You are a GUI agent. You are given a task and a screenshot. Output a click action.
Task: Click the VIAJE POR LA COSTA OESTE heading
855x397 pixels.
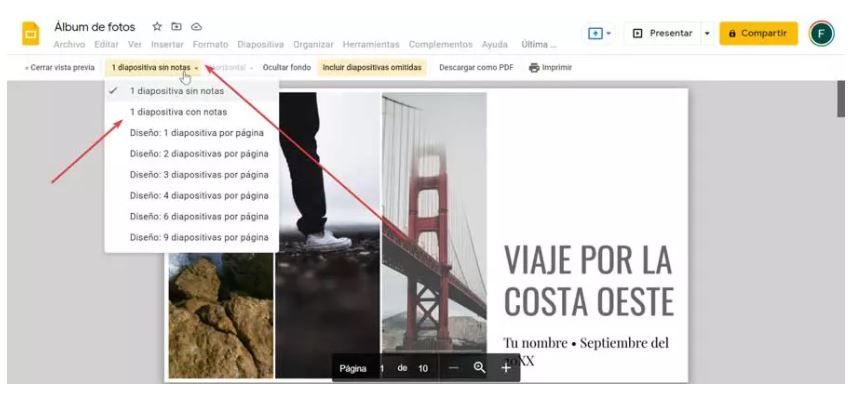click(x=588, y=281)
